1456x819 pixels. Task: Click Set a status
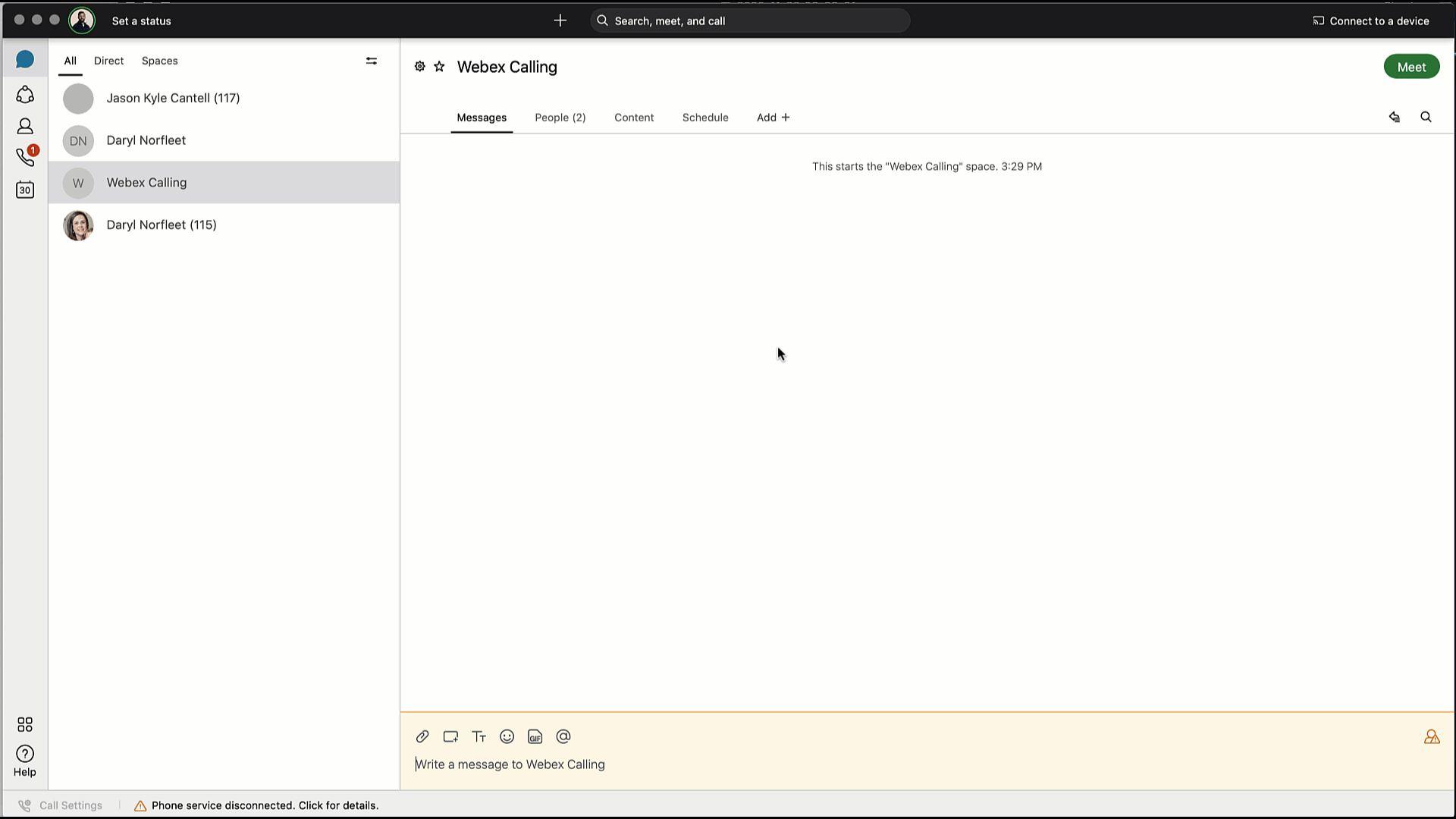click(141, 20)
